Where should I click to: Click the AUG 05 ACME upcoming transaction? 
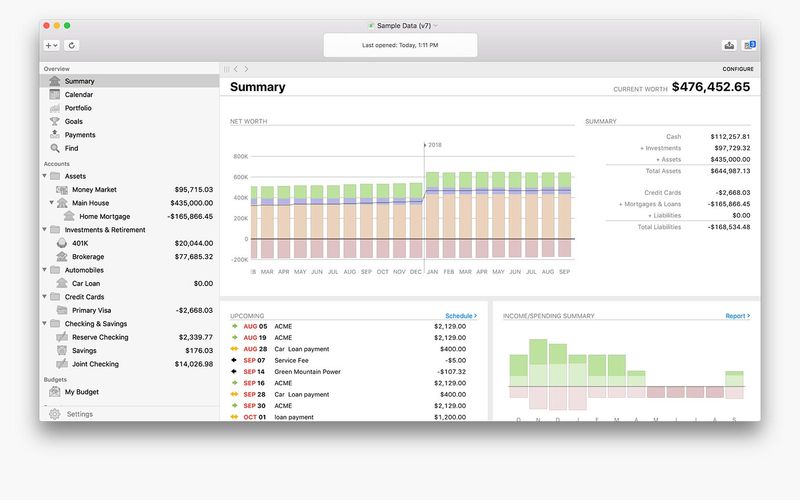pyautogui.click(x=348, y=327)
